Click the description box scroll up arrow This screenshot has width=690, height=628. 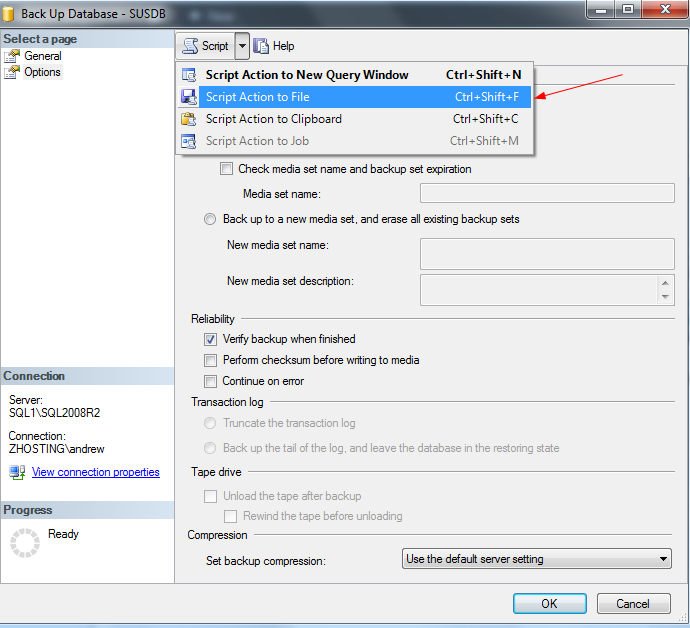point(665,283)
